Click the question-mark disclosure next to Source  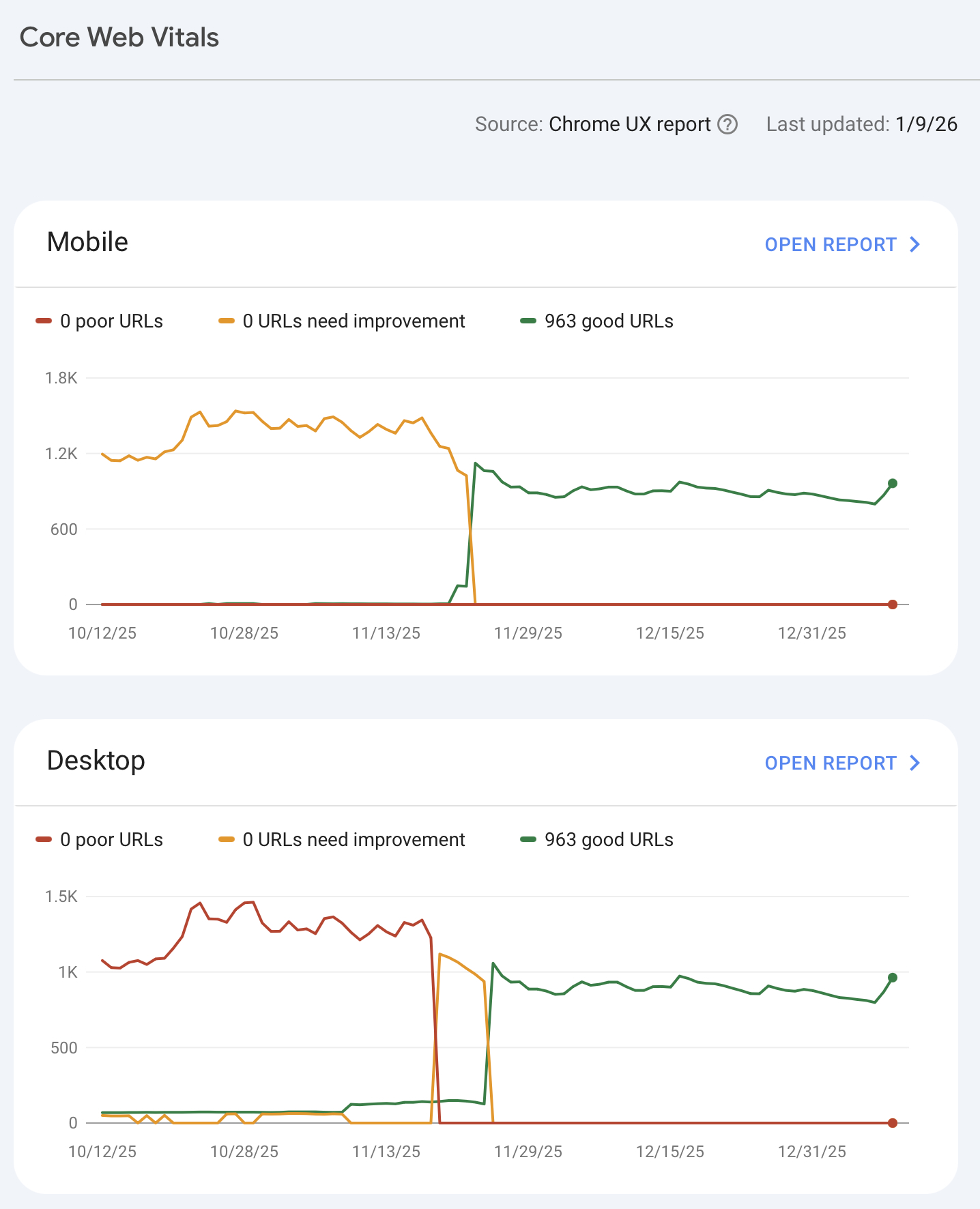click(728, 124)
